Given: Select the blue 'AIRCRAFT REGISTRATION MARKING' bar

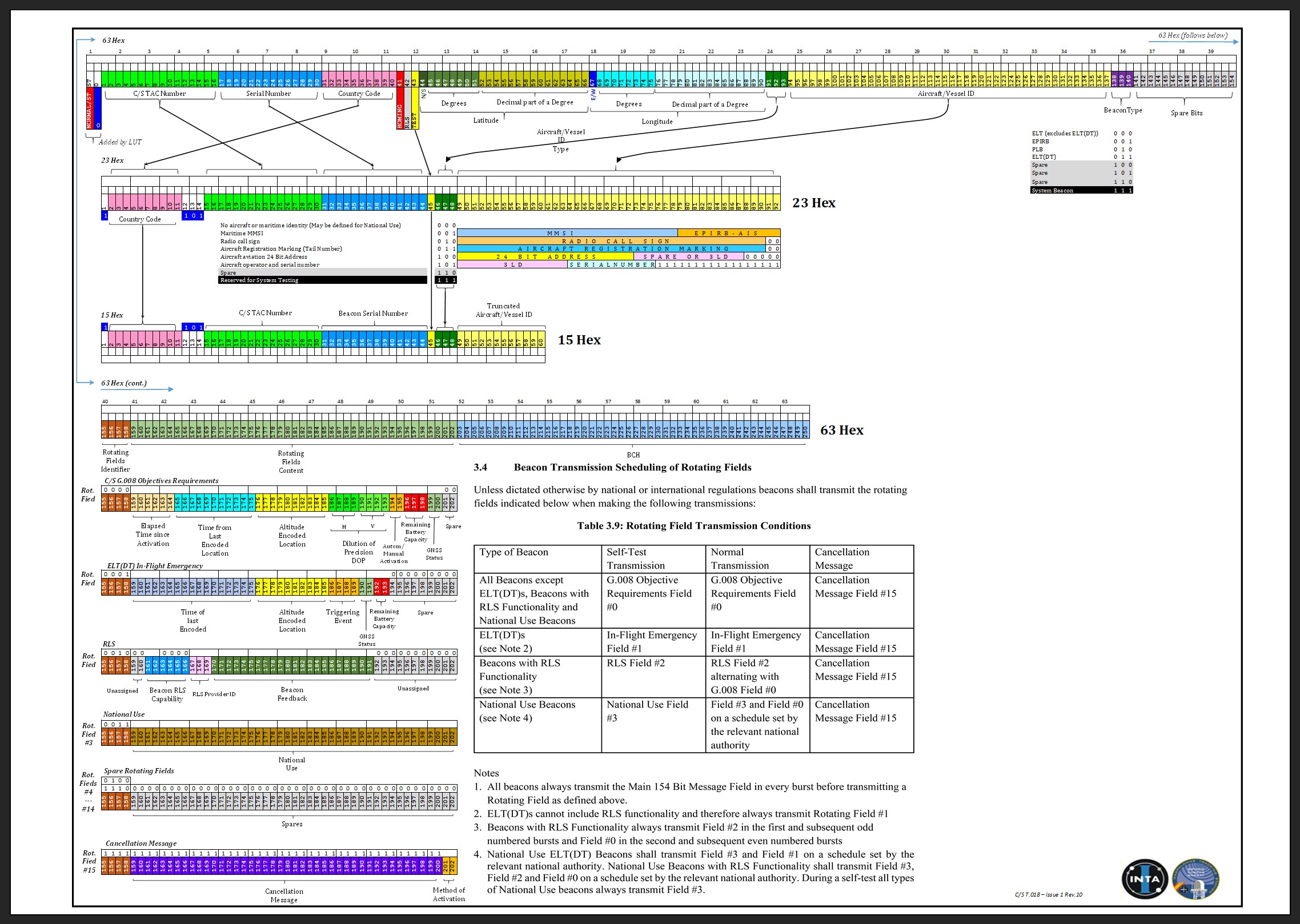Looking at the screenshot, I should click(612, 249).
